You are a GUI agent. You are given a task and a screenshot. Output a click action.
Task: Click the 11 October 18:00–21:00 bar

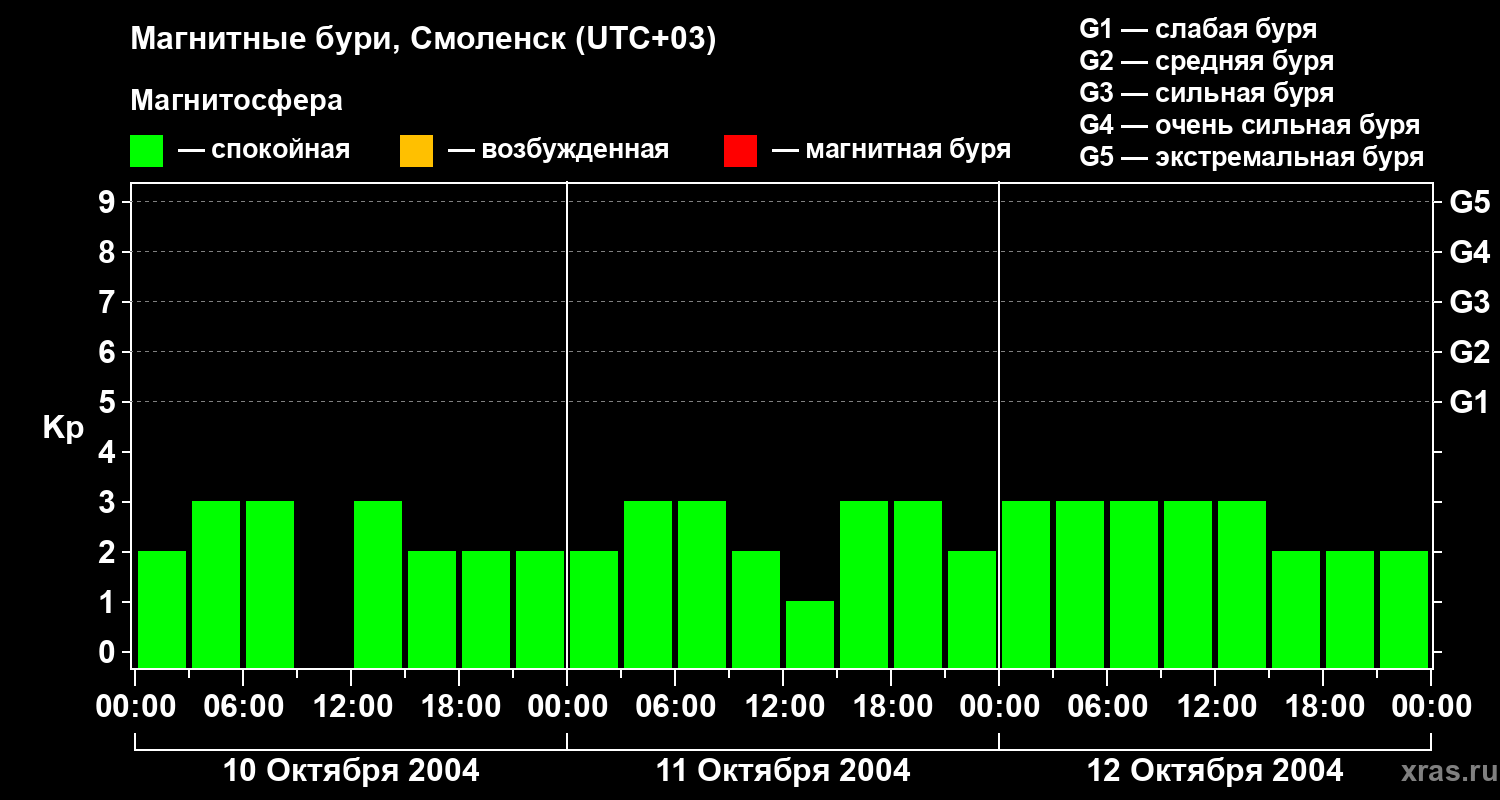click(918, 584)
